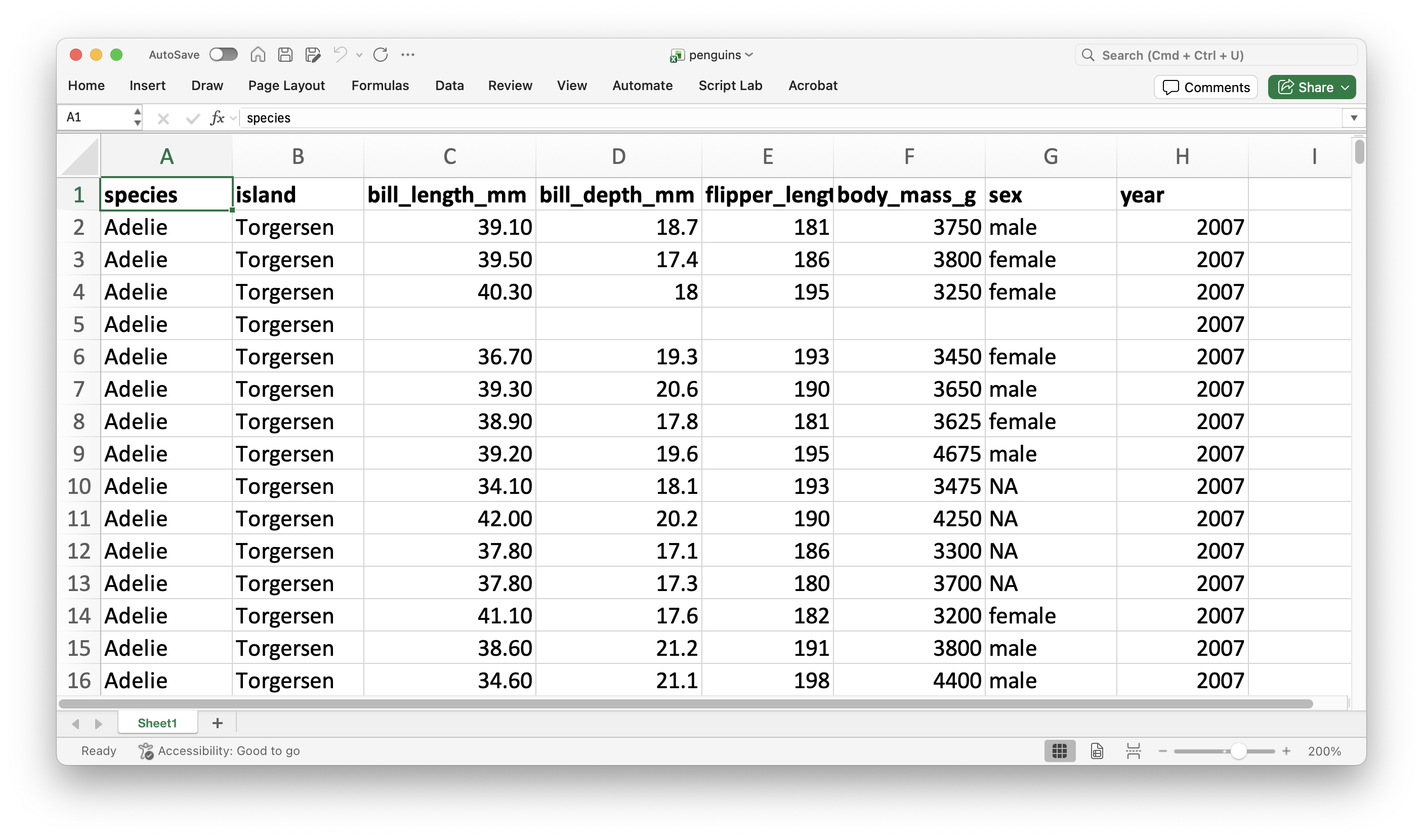Select Normal grid view button

[x=1059, y=750]
